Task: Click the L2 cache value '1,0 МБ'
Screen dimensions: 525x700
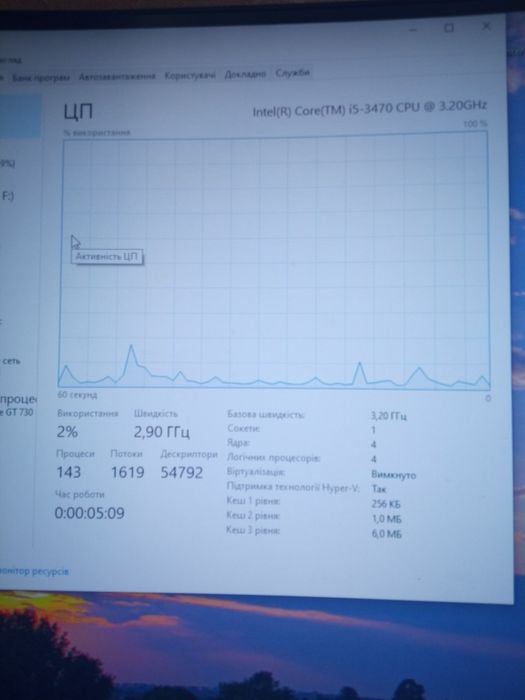Action: click(x=387, y=519)
